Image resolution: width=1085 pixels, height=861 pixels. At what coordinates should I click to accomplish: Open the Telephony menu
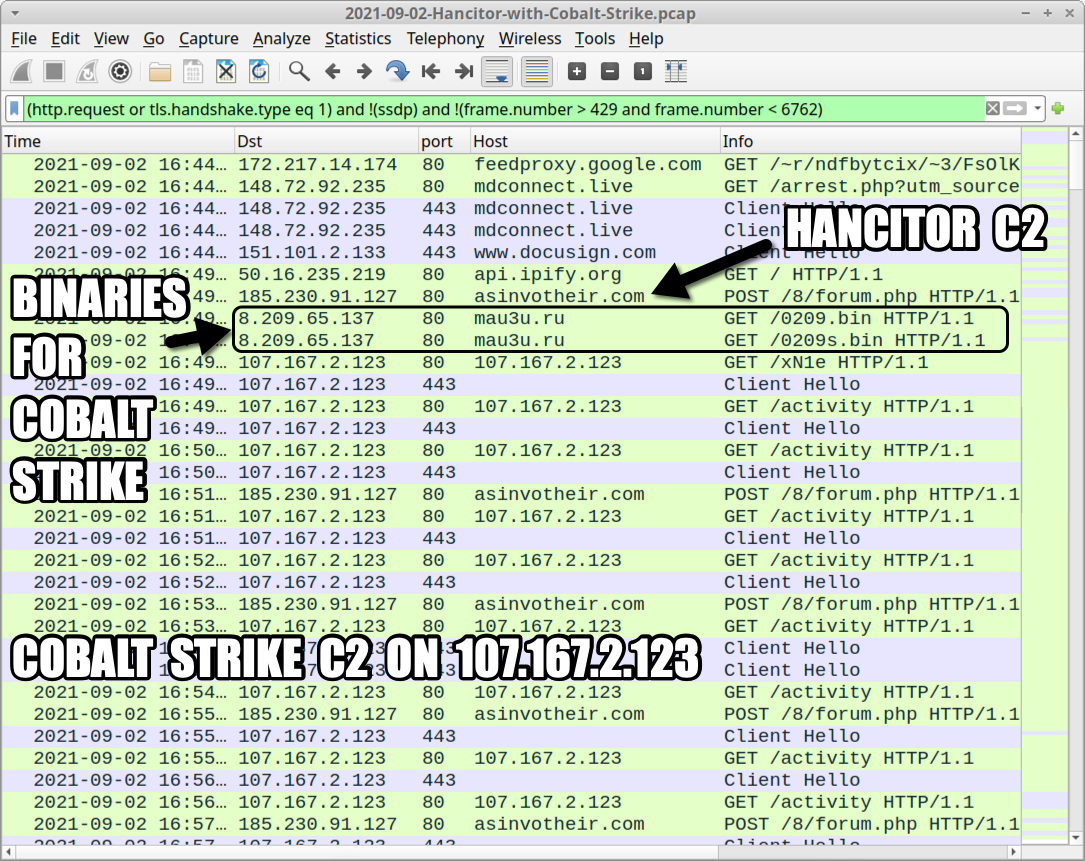click(x=445, y=39)
